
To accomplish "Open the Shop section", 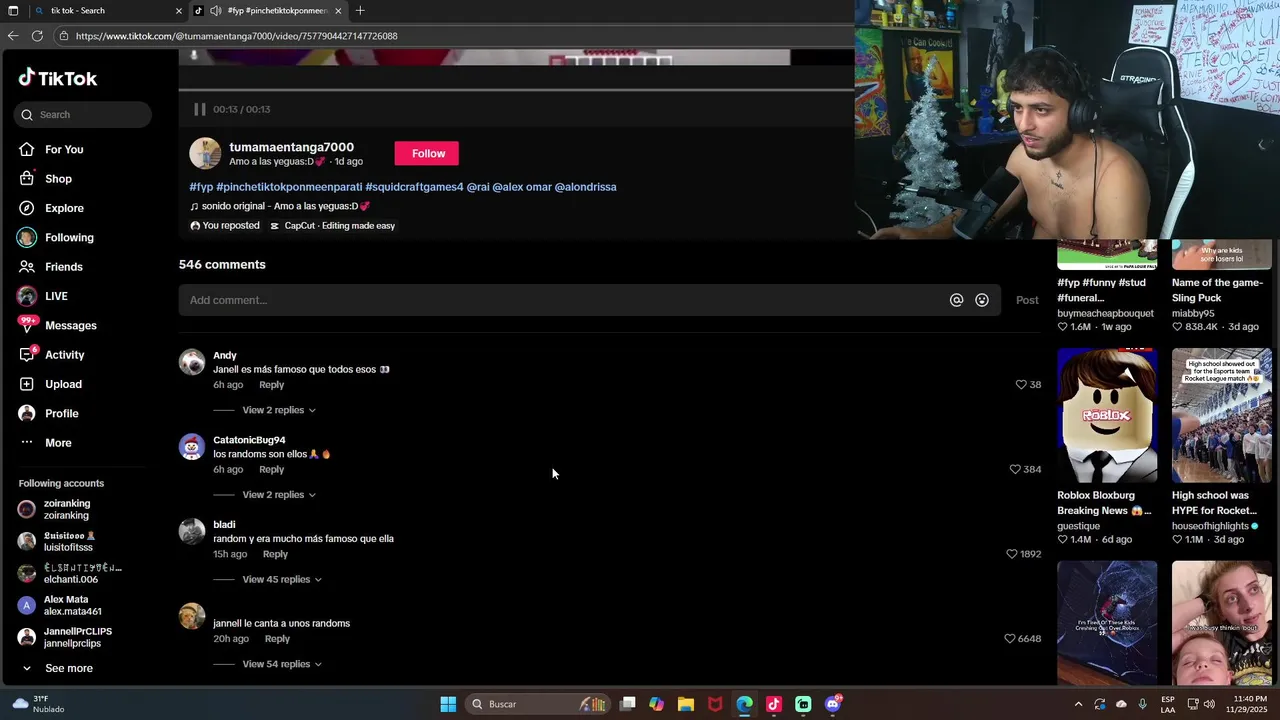I will pyautogui.click(x=58, y=179).
